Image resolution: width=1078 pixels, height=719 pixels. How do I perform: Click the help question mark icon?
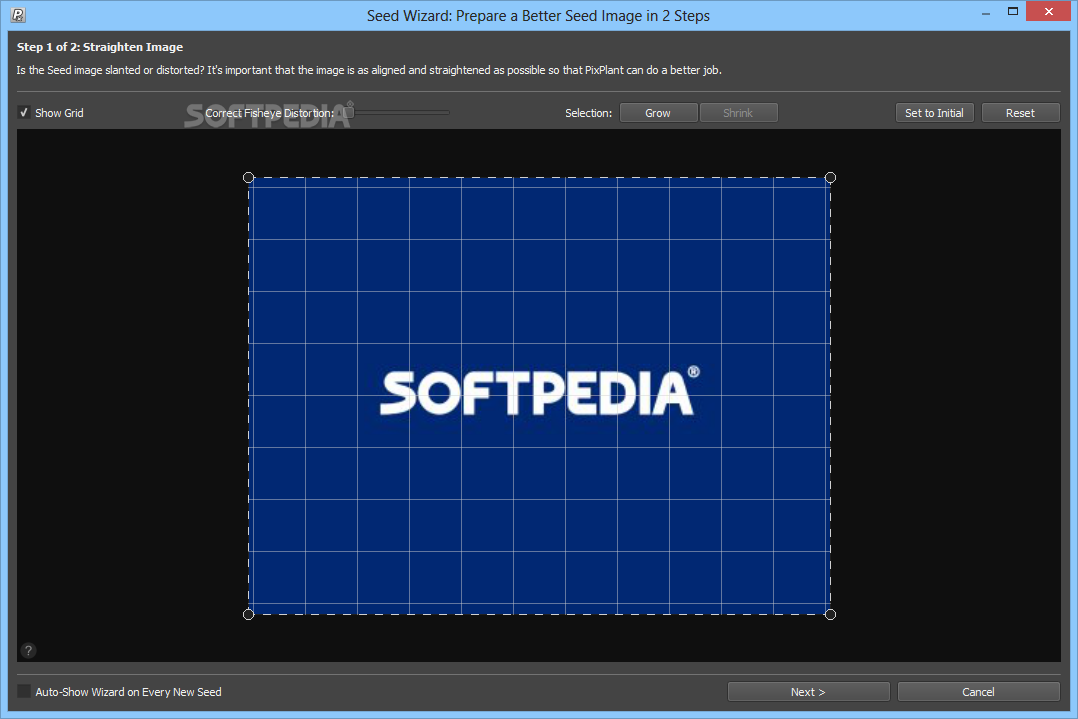coord(28,650)
